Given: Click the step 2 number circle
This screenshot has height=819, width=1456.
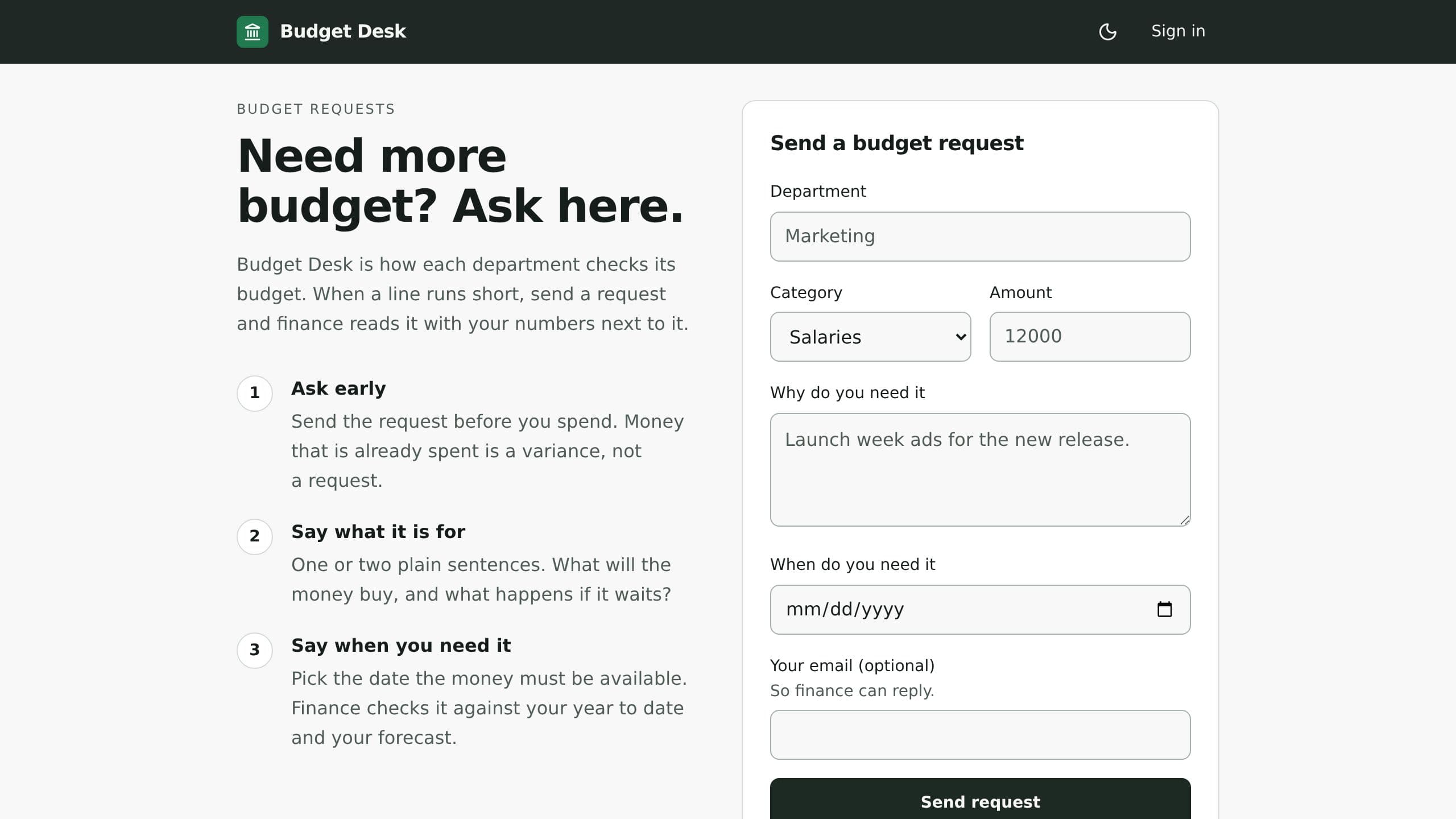Looking at the screenshot, I should pos(255,537).
